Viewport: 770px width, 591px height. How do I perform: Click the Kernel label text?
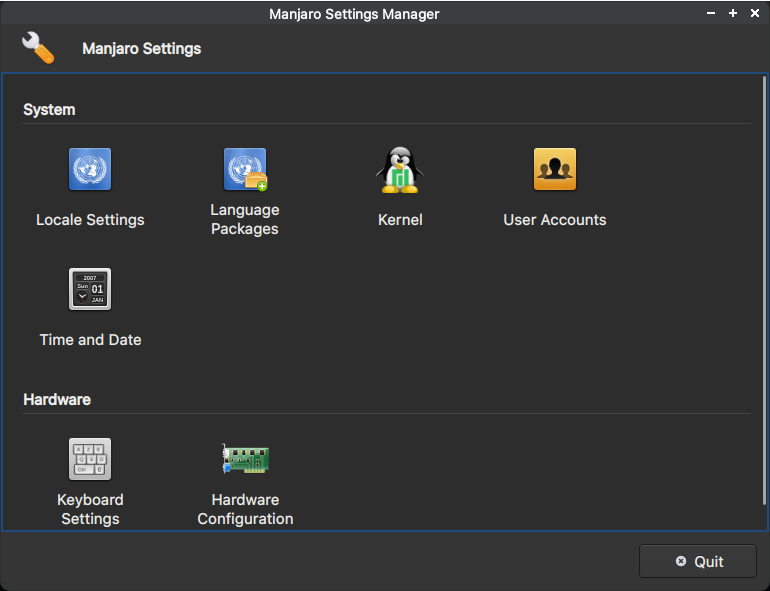400,220
